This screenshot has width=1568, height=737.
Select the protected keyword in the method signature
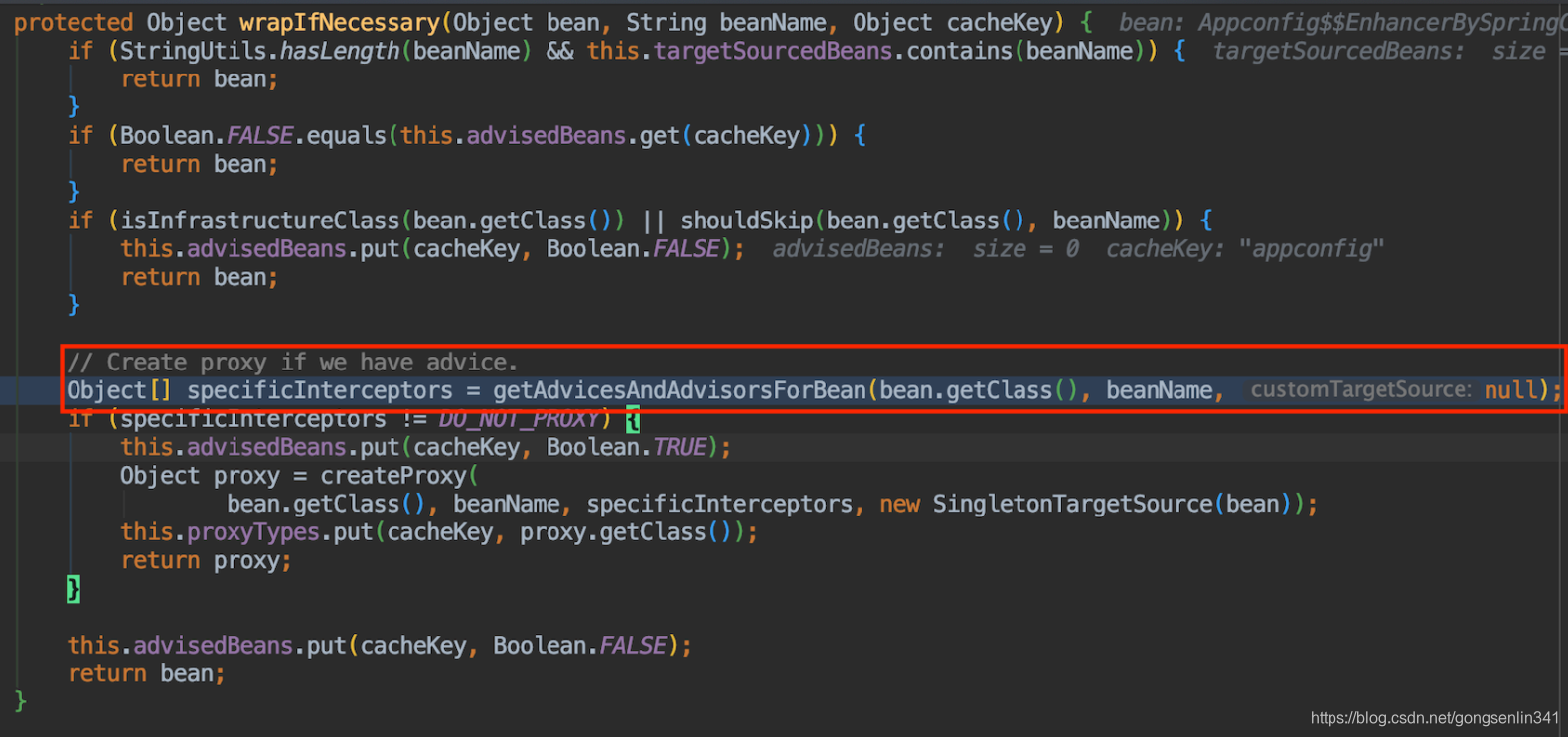click(x=74, y=22)
